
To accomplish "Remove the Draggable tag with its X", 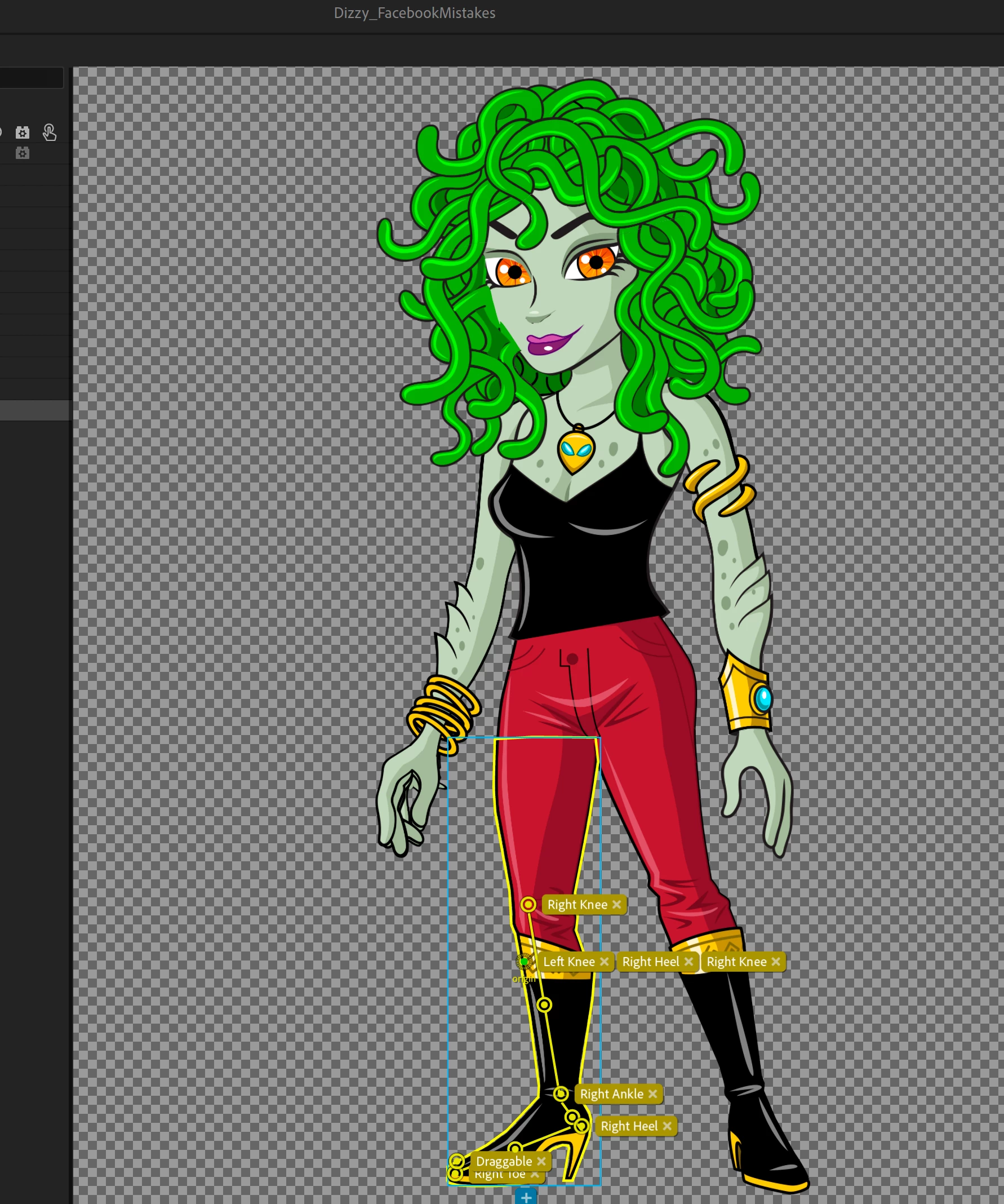I will point(541,1161).
